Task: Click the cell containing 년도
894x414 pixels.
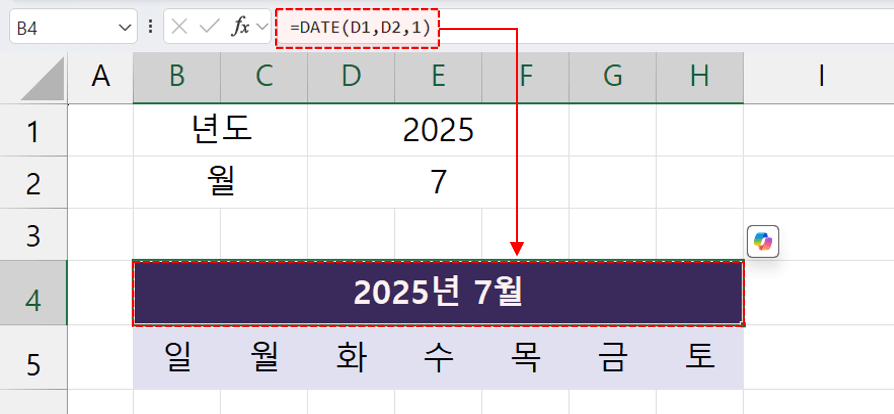Action: [221, 130]
